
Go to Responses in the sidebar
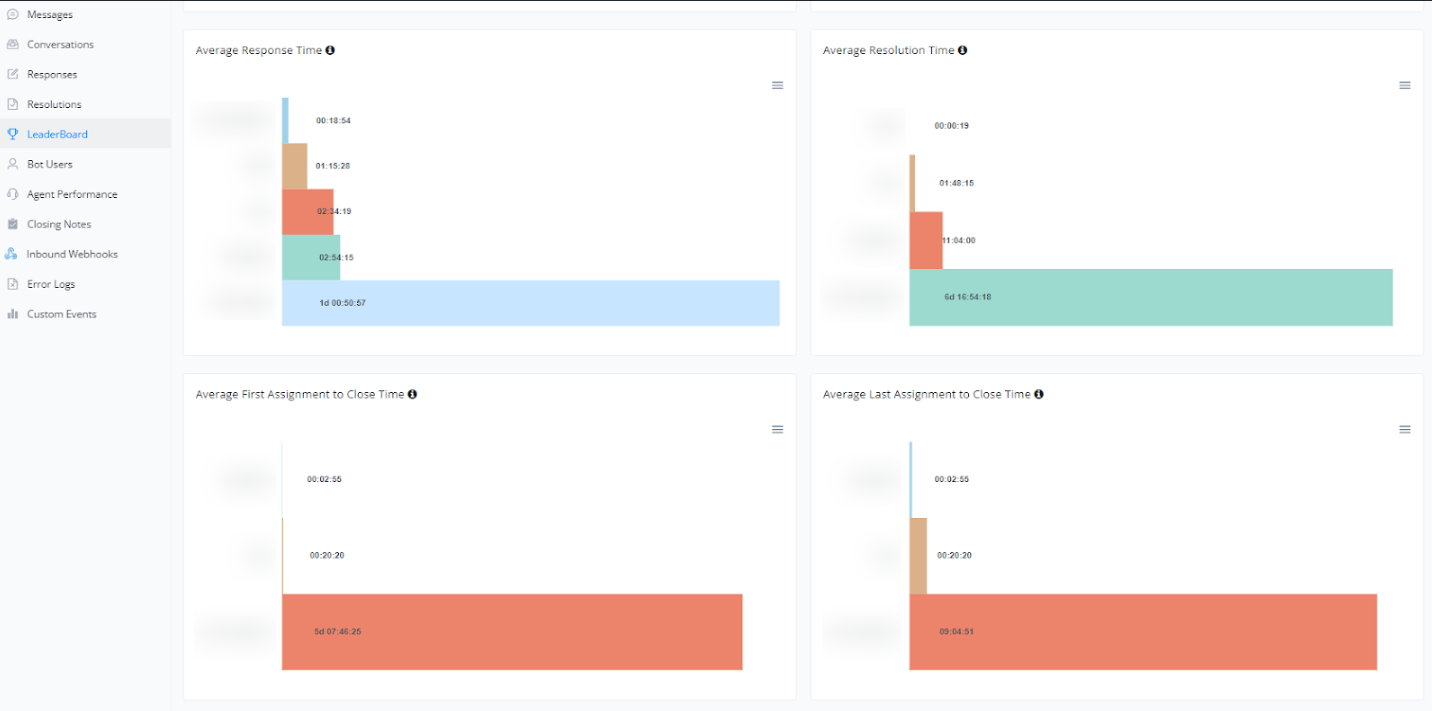point(52,75)
